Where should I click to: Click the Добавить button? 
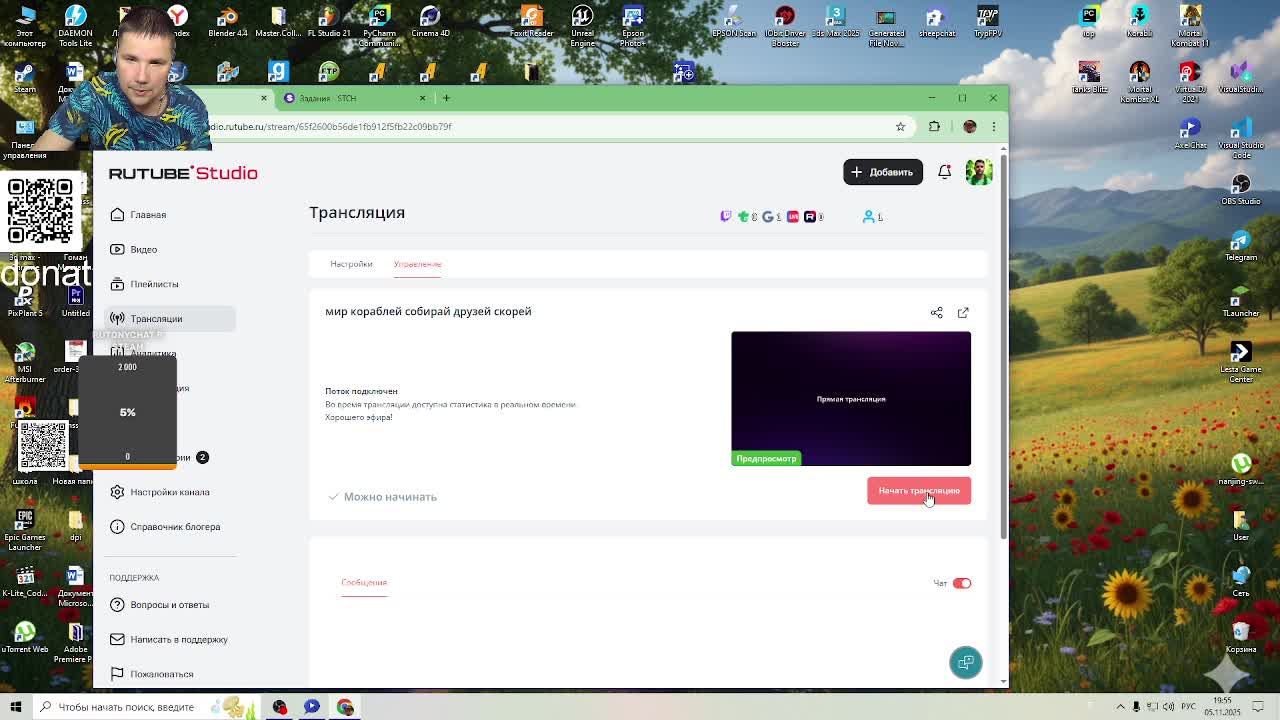[883, 172]
